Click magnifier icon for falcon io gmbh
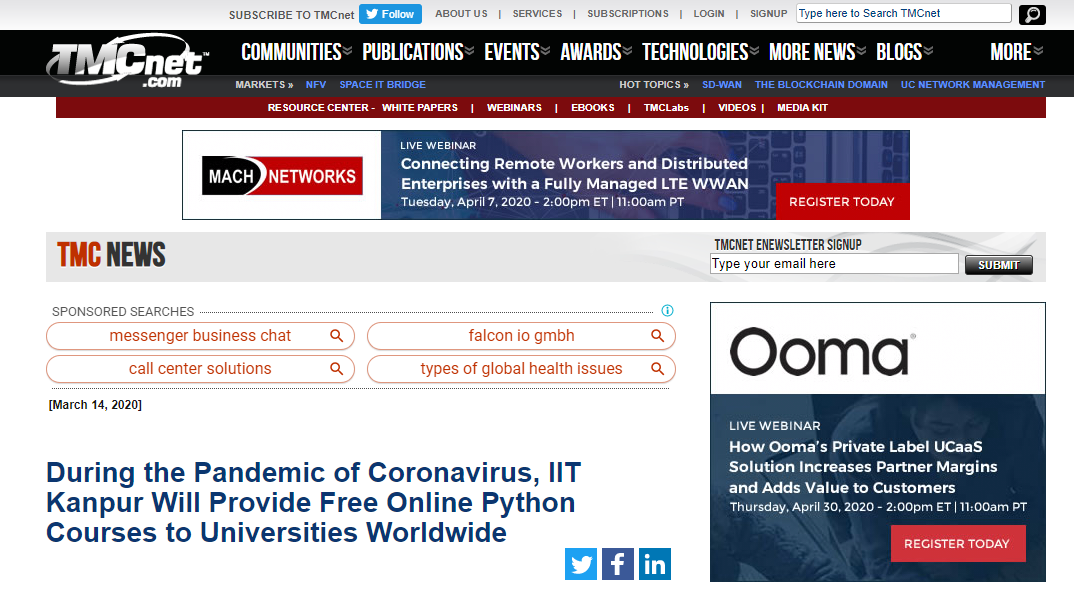The height and width of the screenshot is (590, 1074). coord(658,336)
